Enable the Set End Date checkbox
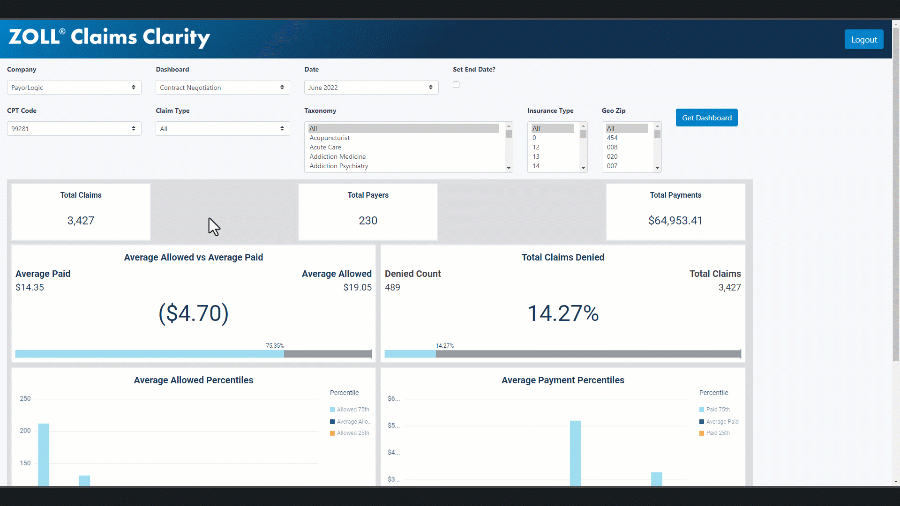The height and width of the screenshot is (506, 900). pos(456,84)
